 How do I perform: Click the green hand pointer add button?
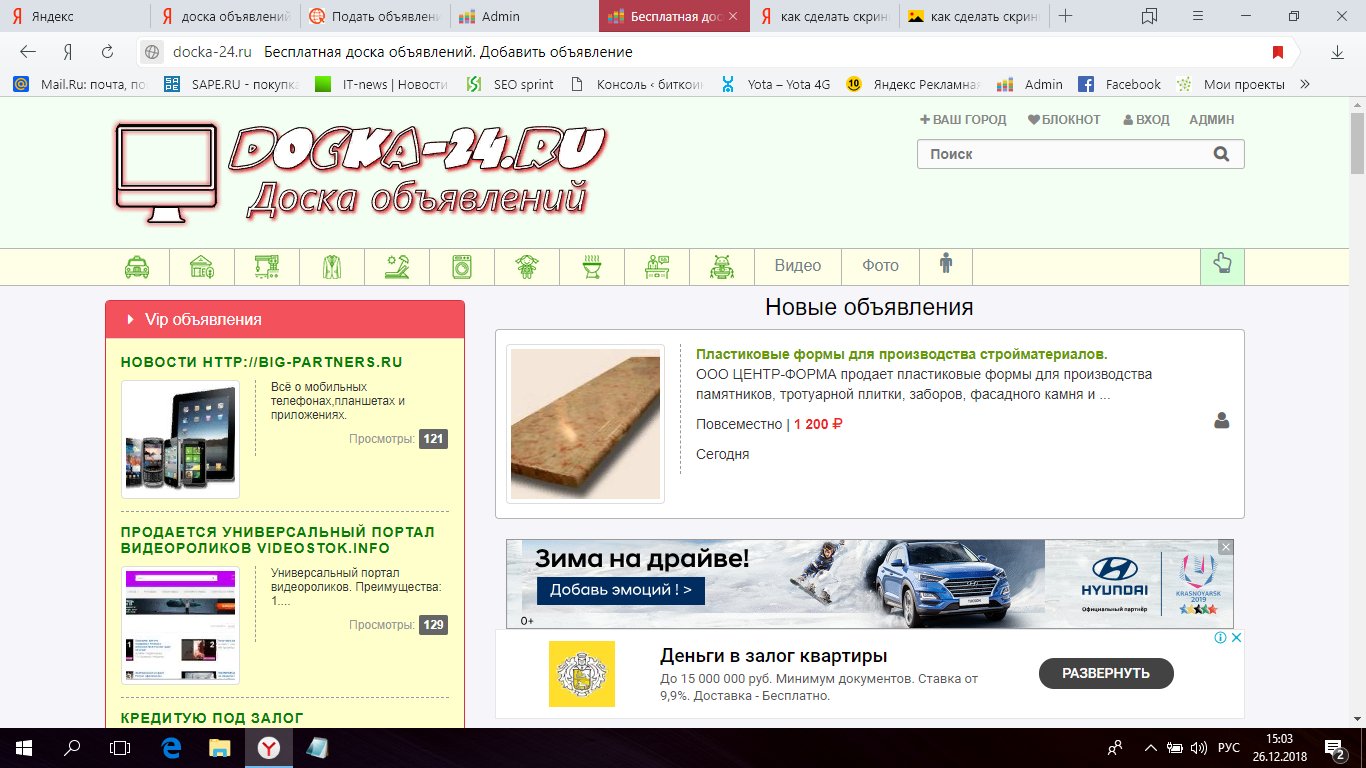click(x=1222, y=266)
